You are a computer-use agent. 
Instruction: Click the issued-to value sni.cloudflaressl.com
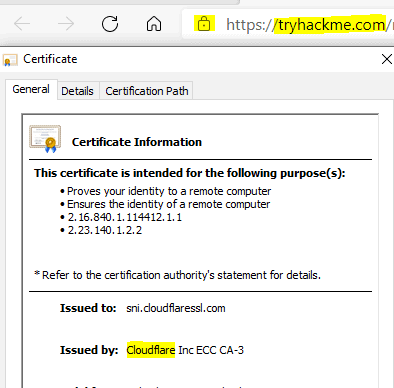coord(176,308)
